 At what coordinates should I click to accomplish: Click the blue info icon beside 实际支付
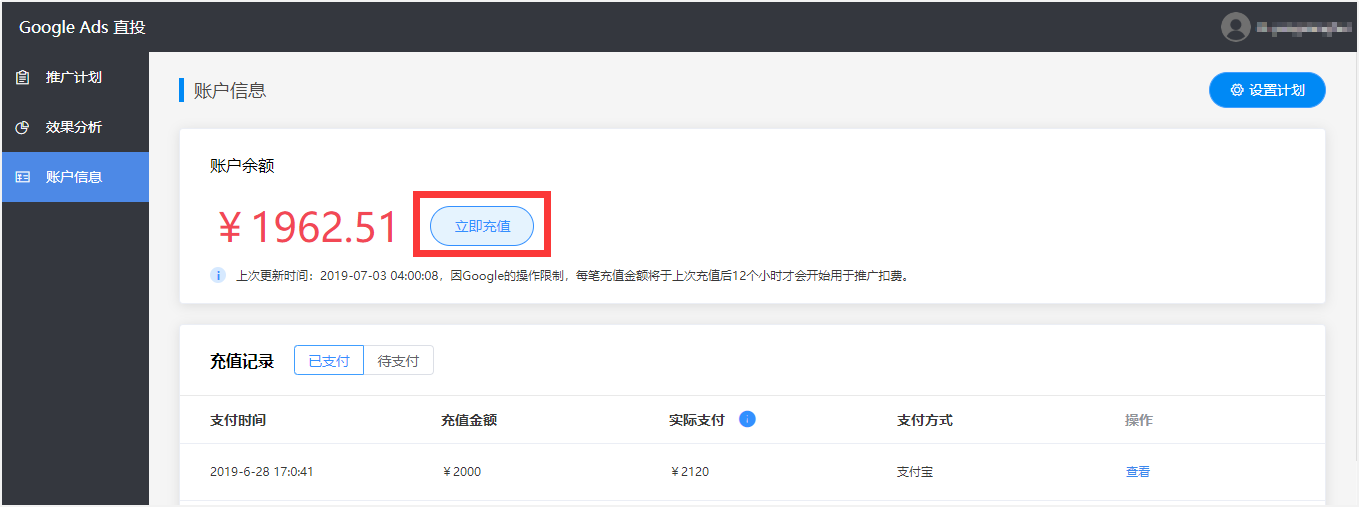pyautogui.click(x=747, y=420)
